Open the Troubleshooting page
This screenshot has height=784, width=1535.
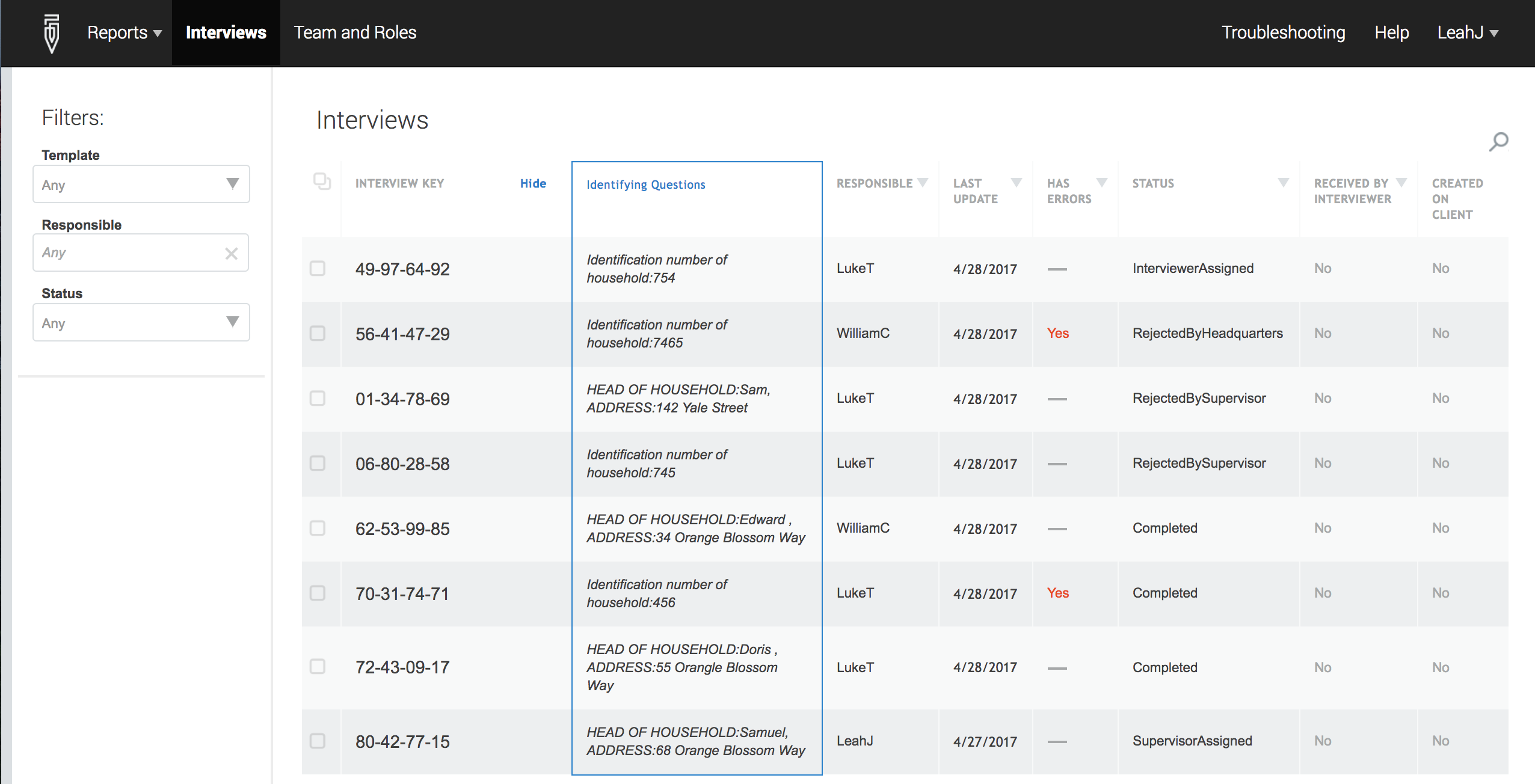[1284, 32]
